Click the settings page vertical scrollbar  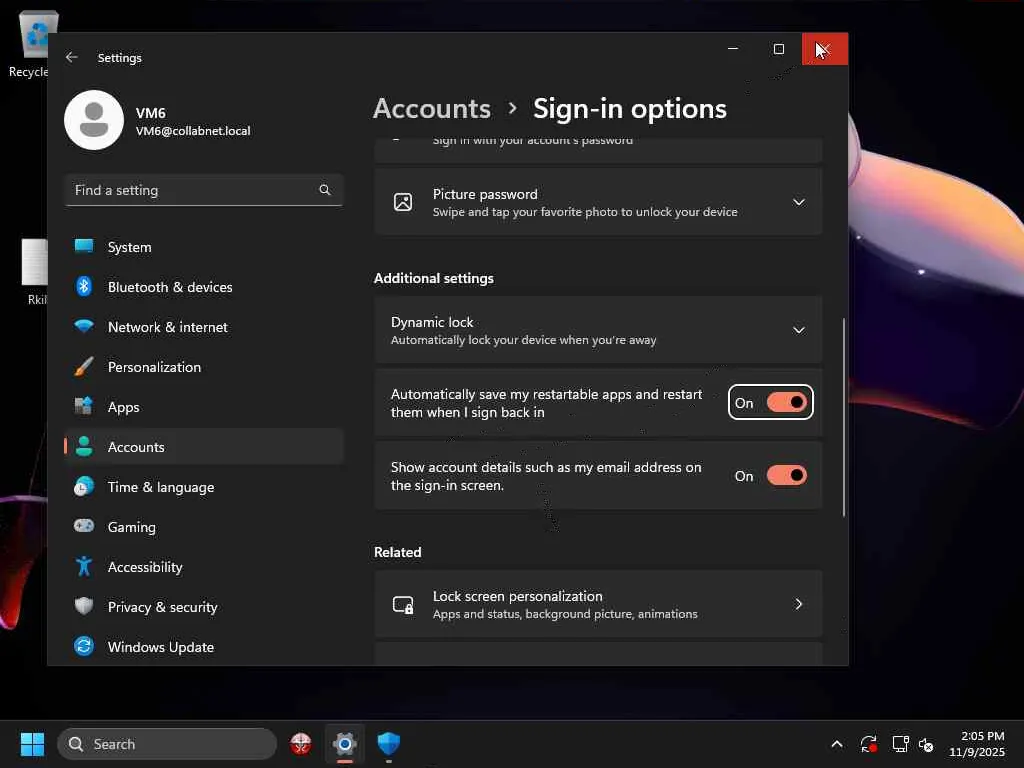coord(844,417)
